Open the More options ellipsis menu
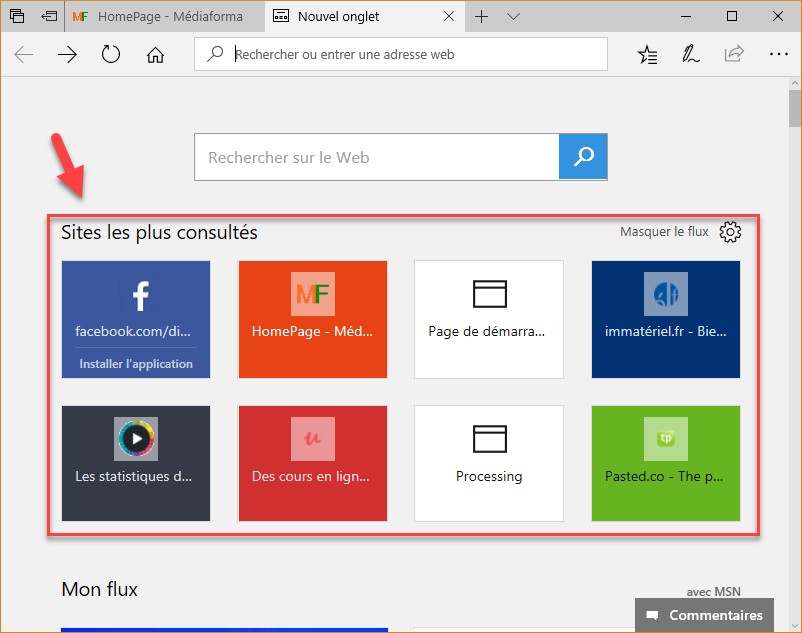The width and height of the screenshot is (802, 633). click(778, 55)
